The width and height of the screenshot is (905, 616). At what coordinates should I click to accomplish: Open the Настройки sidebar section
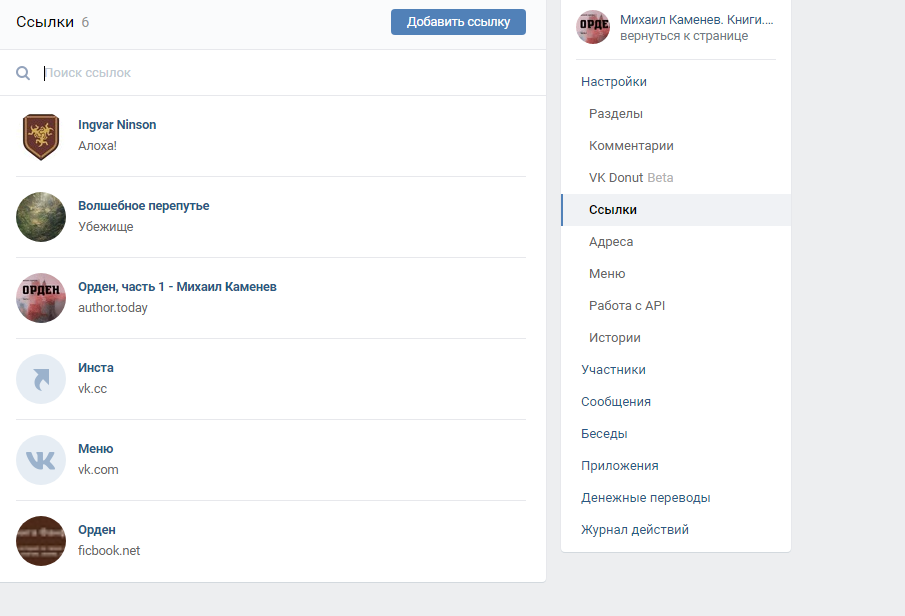pos(614,82)
